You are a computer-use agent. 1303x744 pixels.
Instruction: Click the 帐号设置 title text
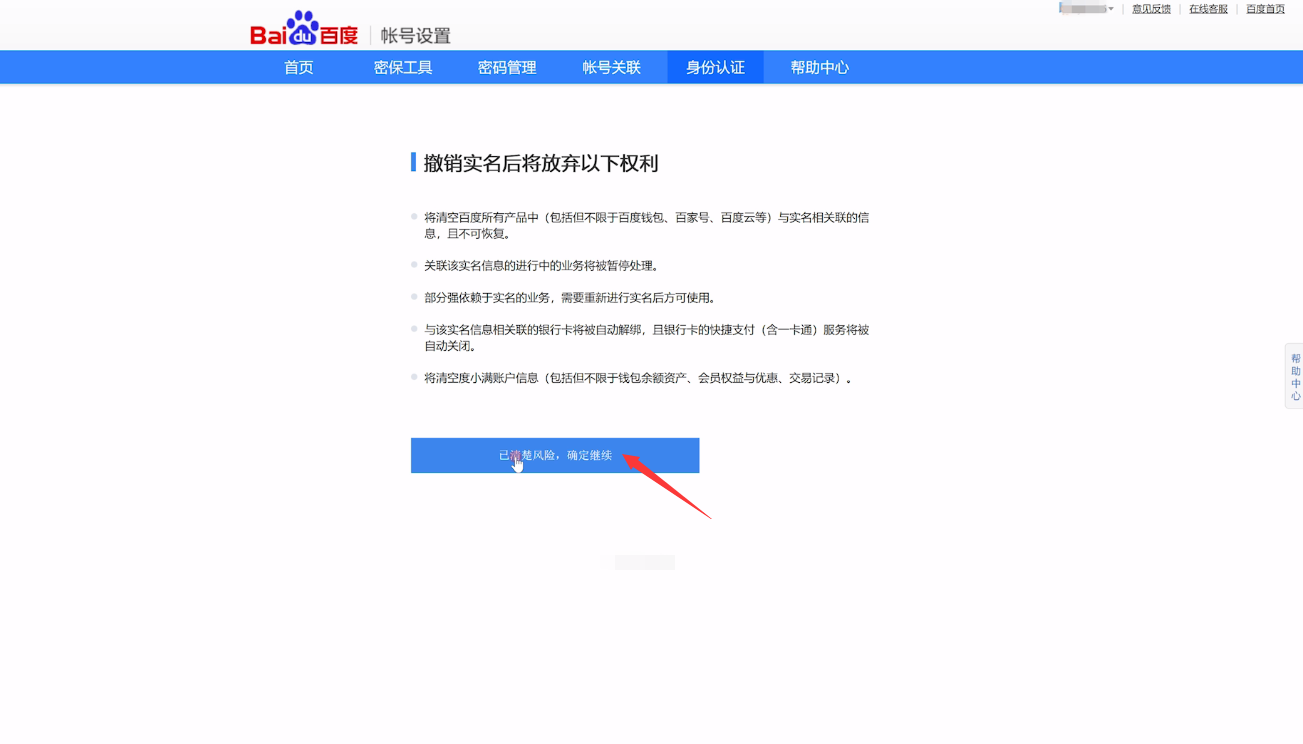click(x=415, y=36)
